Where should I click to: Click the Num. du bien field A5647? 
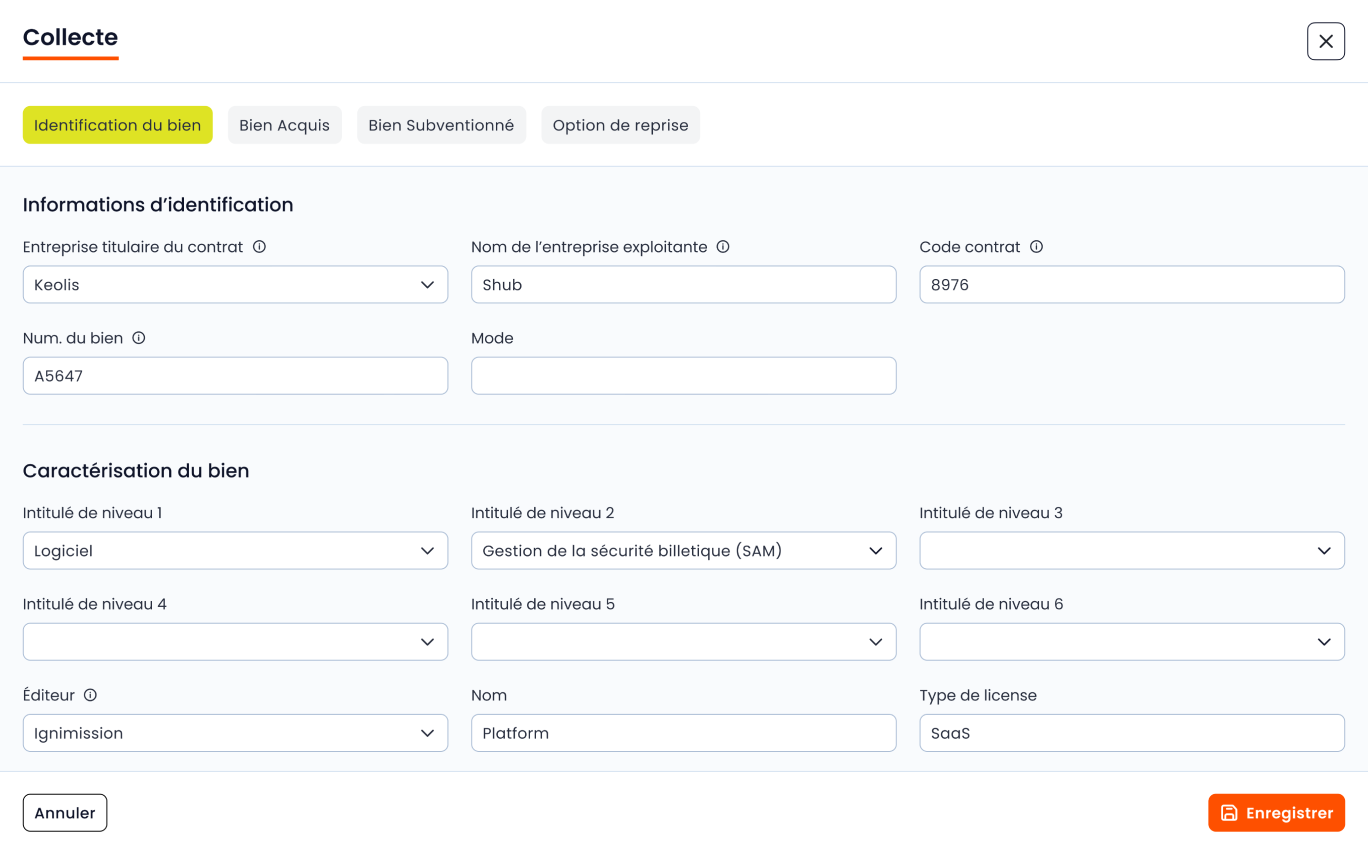tap(235, 376)
